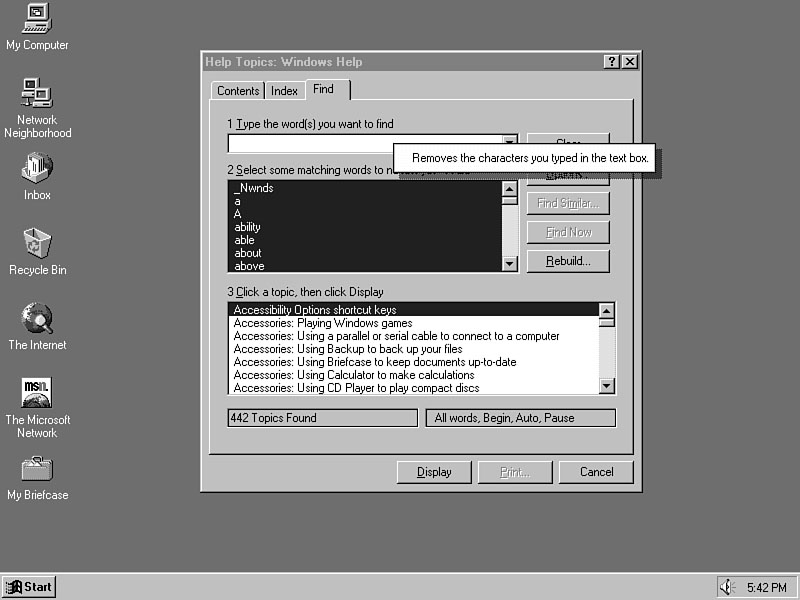Click the Rebuild button

point(568,261)
